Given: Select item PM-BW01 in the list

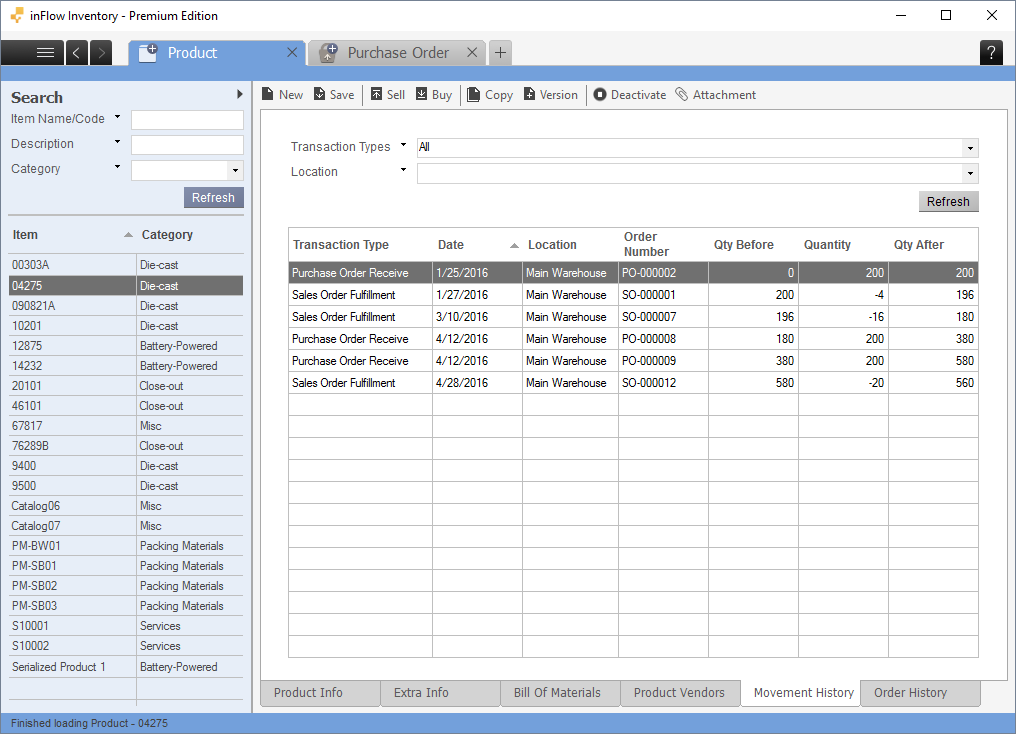Looking at the screenshot, I should 126,546.
